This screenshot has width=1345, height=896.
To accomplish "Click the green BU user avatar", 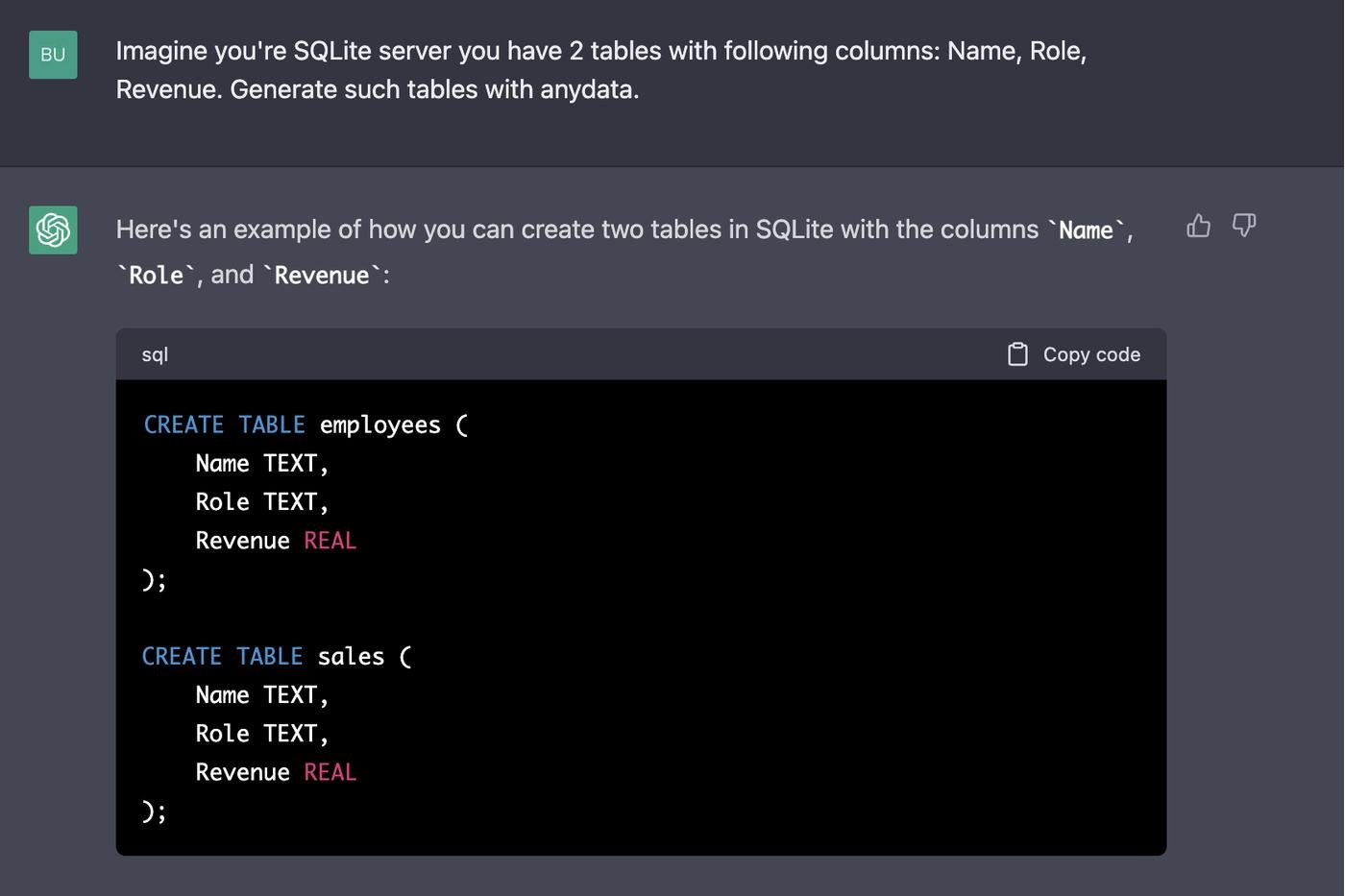I will point(53,55).
